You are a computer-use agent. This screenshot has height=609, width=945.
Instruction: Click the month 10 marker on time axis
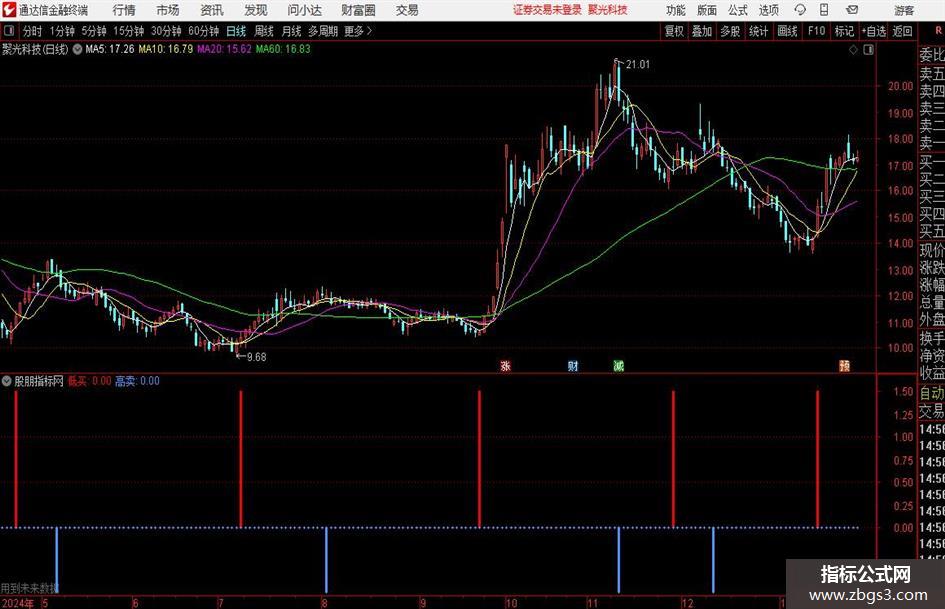511,603
